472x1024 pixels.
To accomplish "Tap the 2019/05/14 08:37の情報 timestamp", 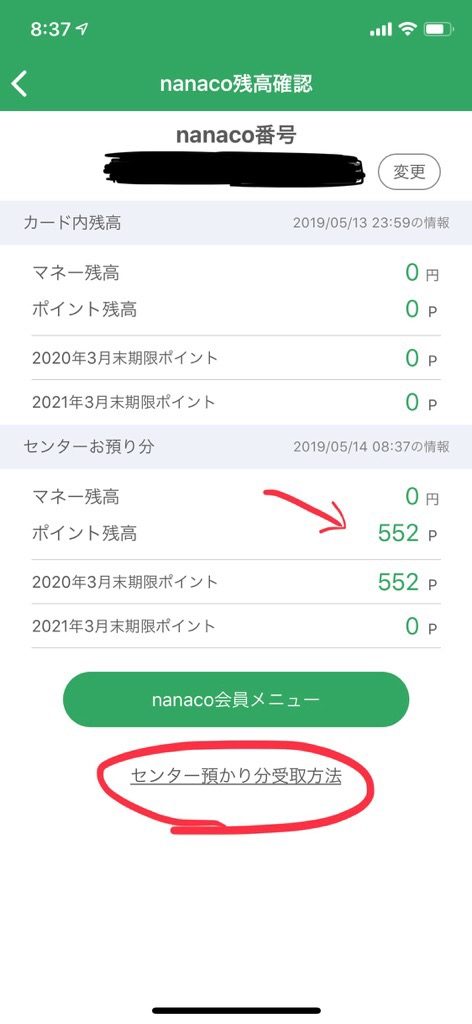I will 371,447.
